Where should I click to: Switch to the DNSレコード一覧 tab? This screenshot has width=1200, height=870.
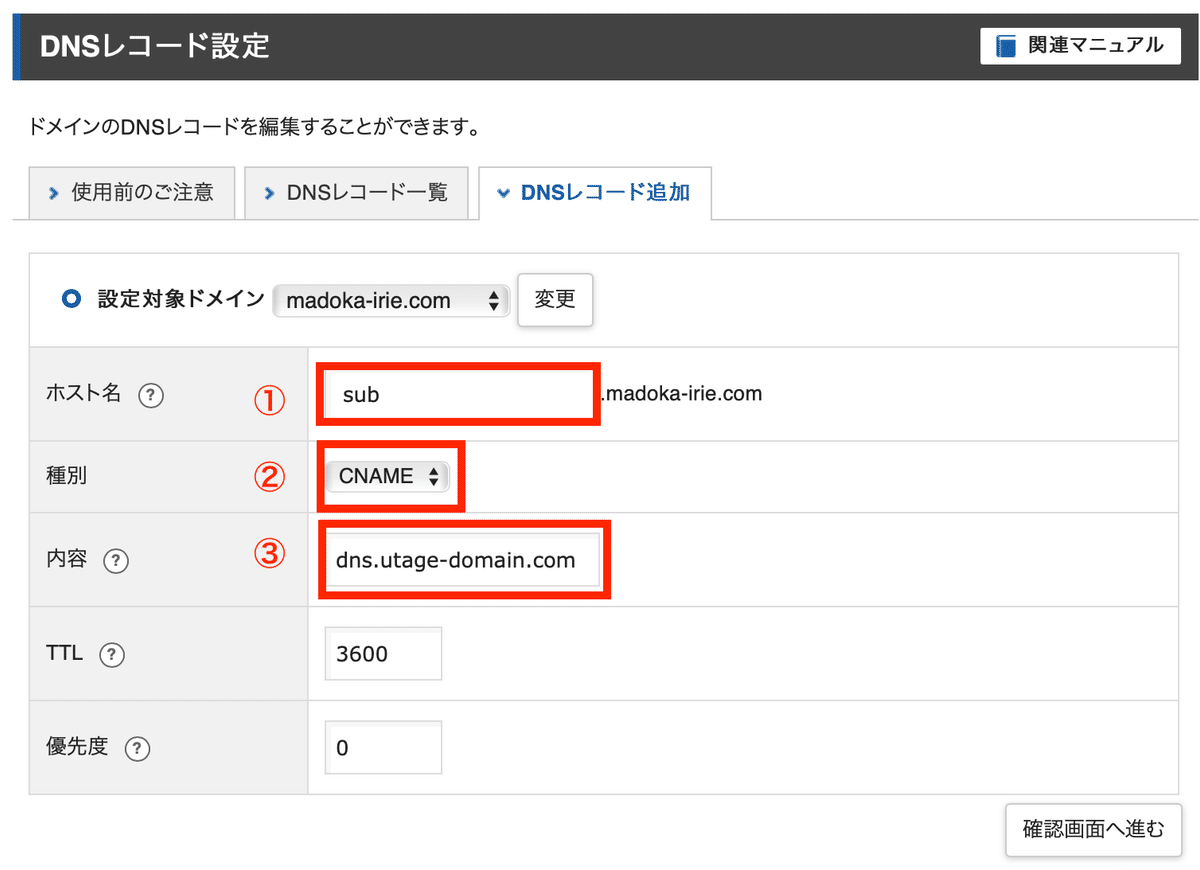[356, 193]
